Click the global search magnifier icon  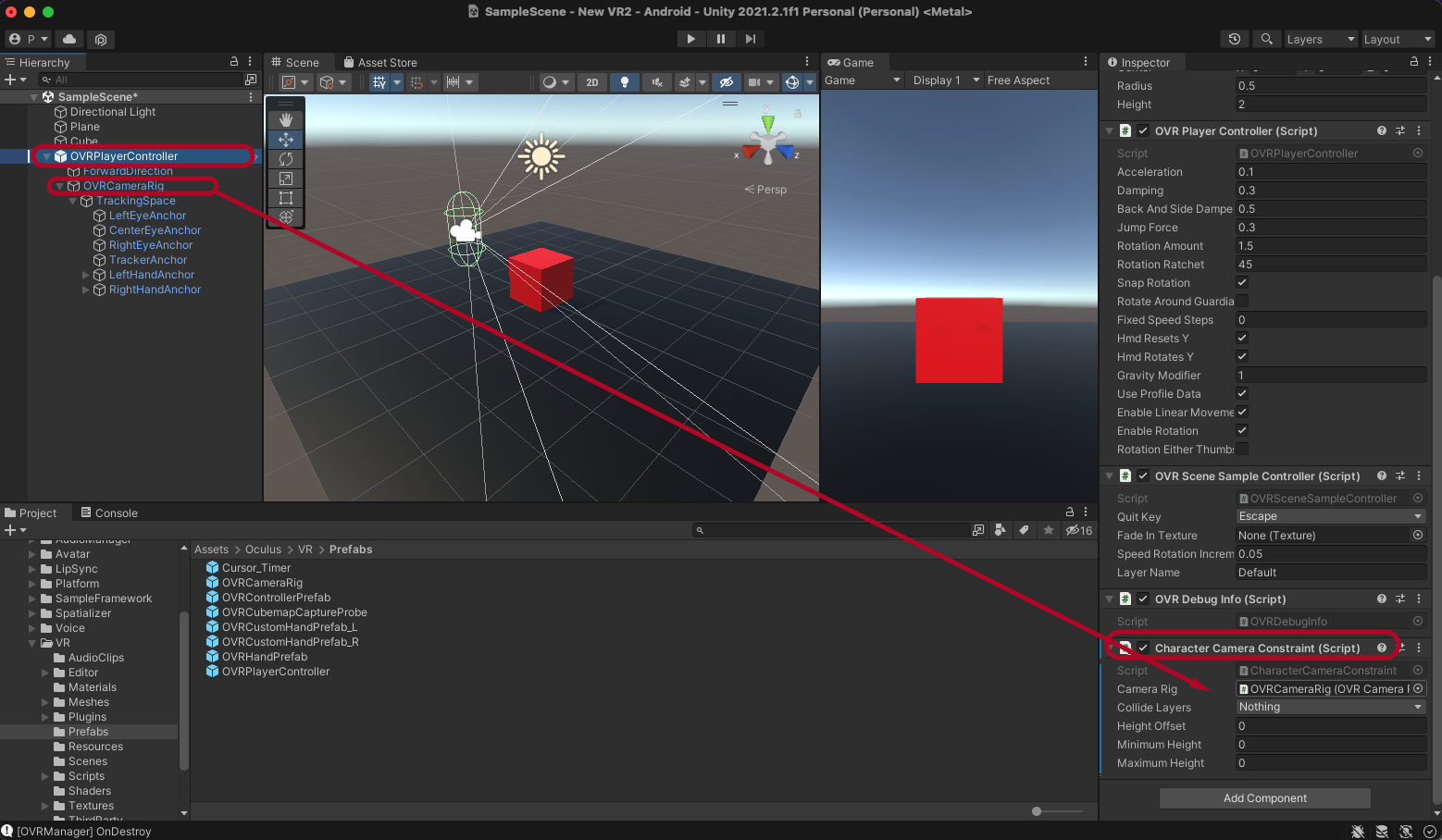(1266, 39)
